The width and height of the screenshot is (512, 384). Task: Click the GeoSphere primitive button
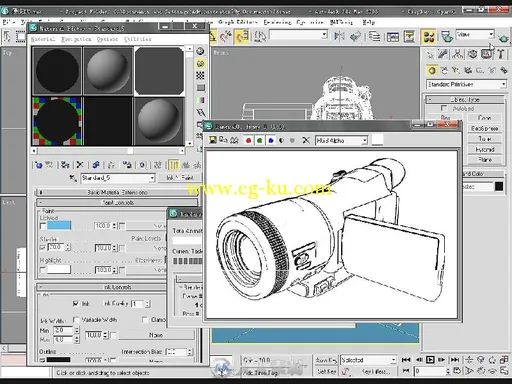[x=484, y=128]
